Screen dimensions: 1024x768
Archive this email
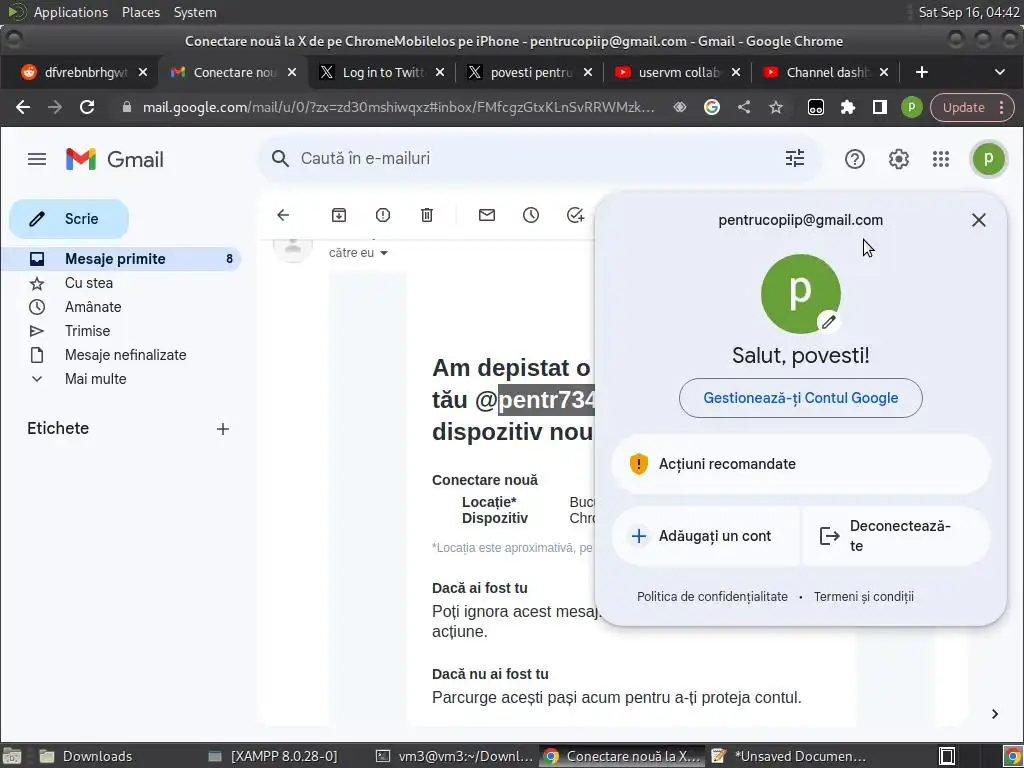pos(338,215)
